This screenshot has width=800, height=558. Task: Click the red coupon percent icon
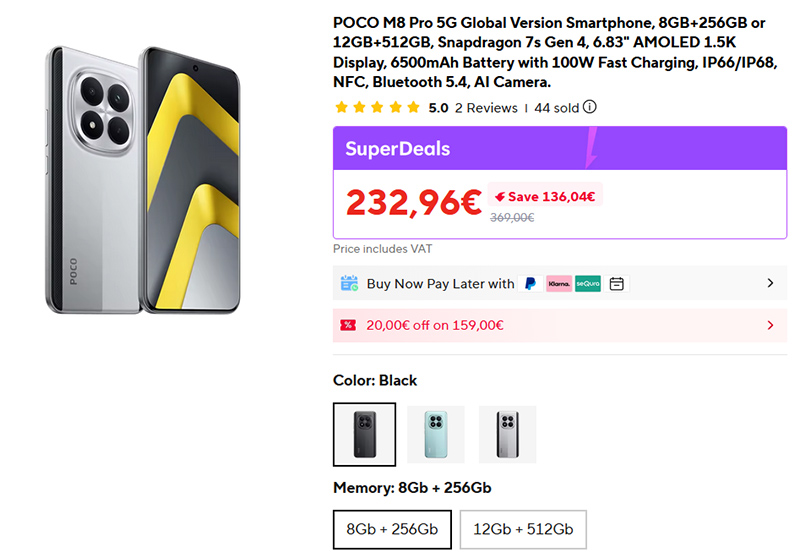(348, 325)
